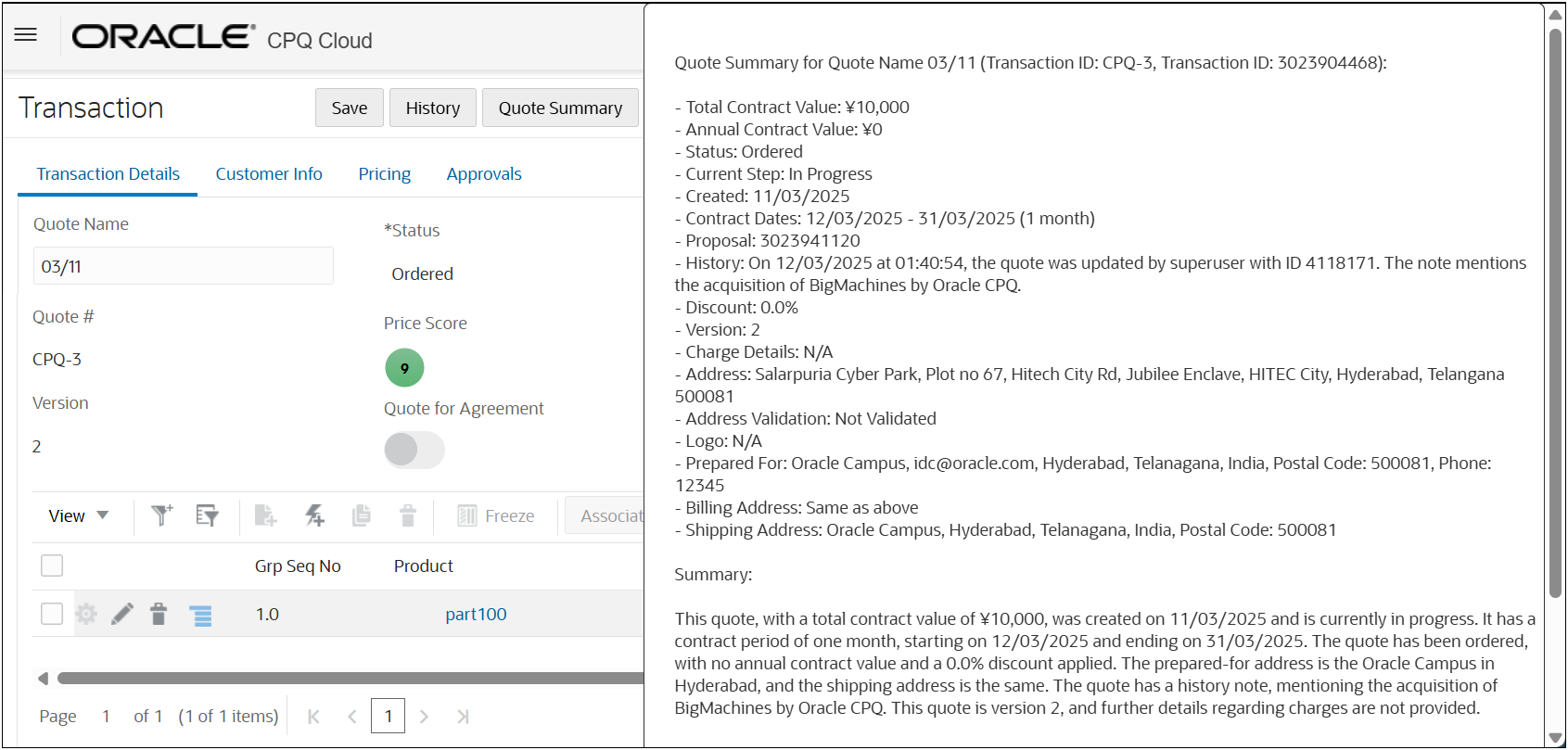Click the Freeze columns button

pyautogui.click(x=496, y=515)
